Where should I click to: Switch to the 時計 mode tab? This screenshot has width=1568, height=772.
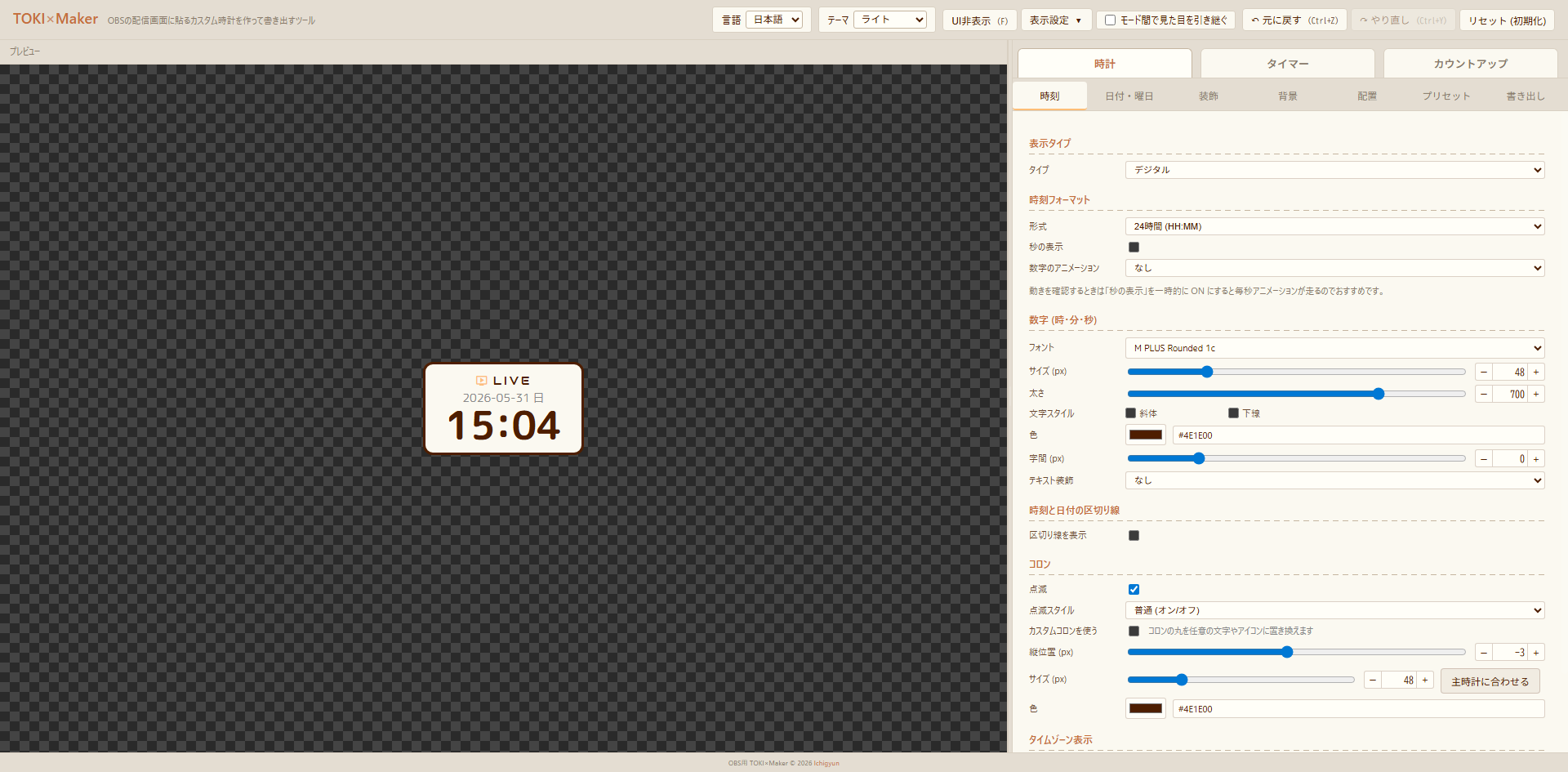1104,64
